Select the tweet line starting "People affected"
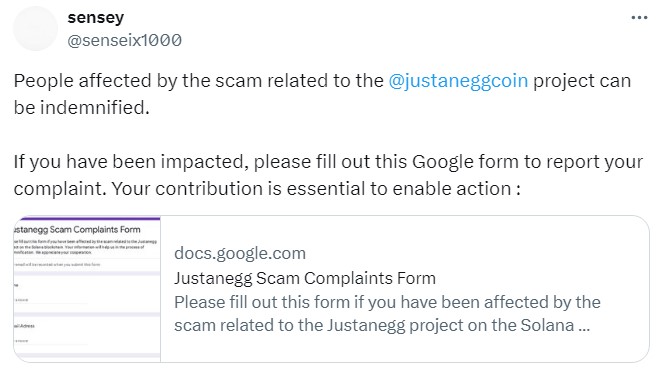Viewport: 661px width, 372px height. (x=322, y=81)
